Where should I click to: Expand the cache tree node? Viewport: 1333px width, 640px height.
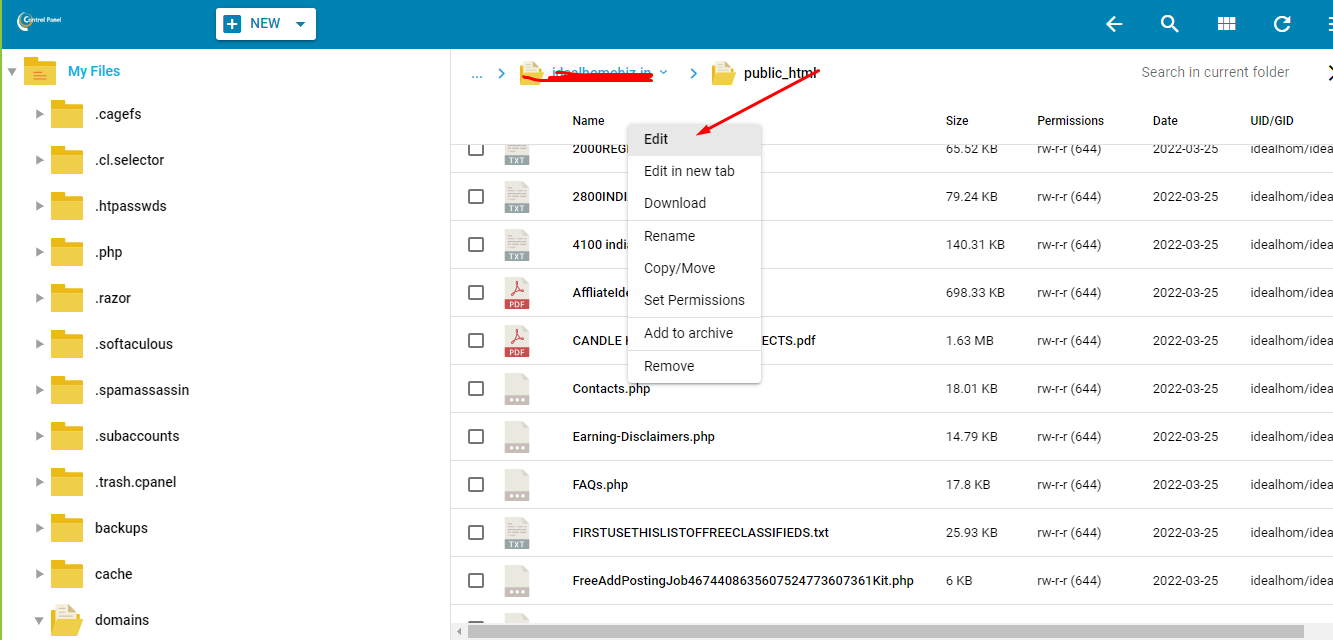(x=40, y=574)
